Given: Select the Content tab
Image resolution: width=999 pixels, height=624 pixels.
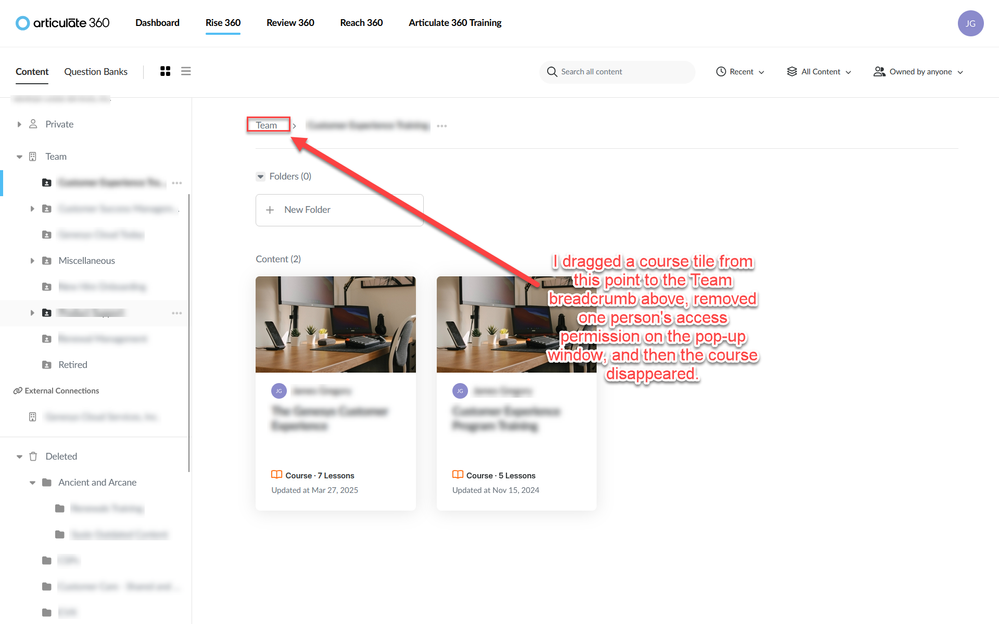Looking at the screenshot, I should point(32,71).
